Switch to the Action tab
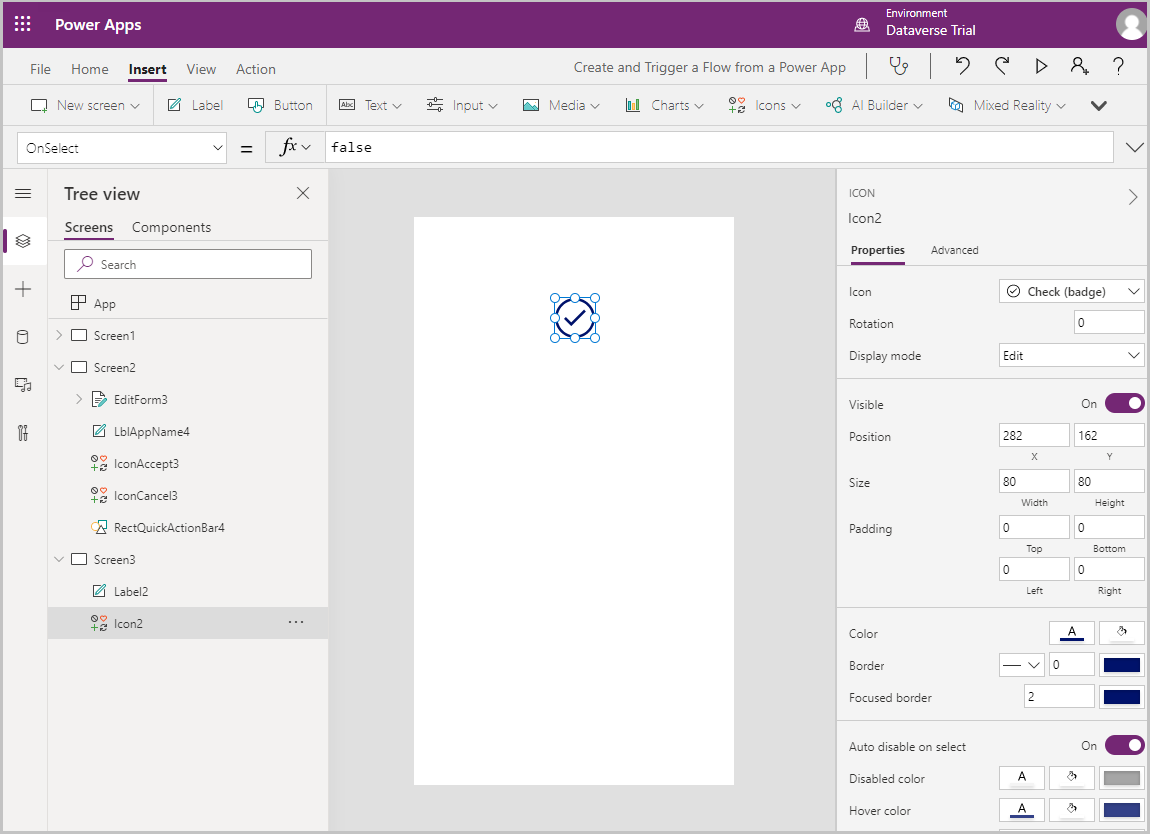 click(x=256, y=69)
